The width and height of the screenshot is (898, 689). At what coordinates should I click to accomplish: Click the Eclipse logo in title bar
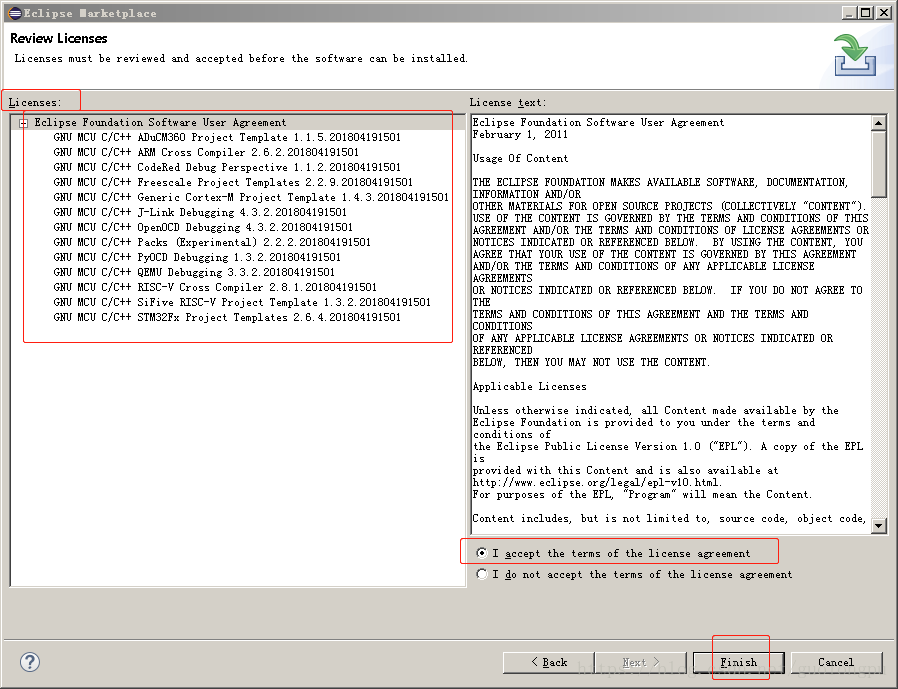point(15,13)
